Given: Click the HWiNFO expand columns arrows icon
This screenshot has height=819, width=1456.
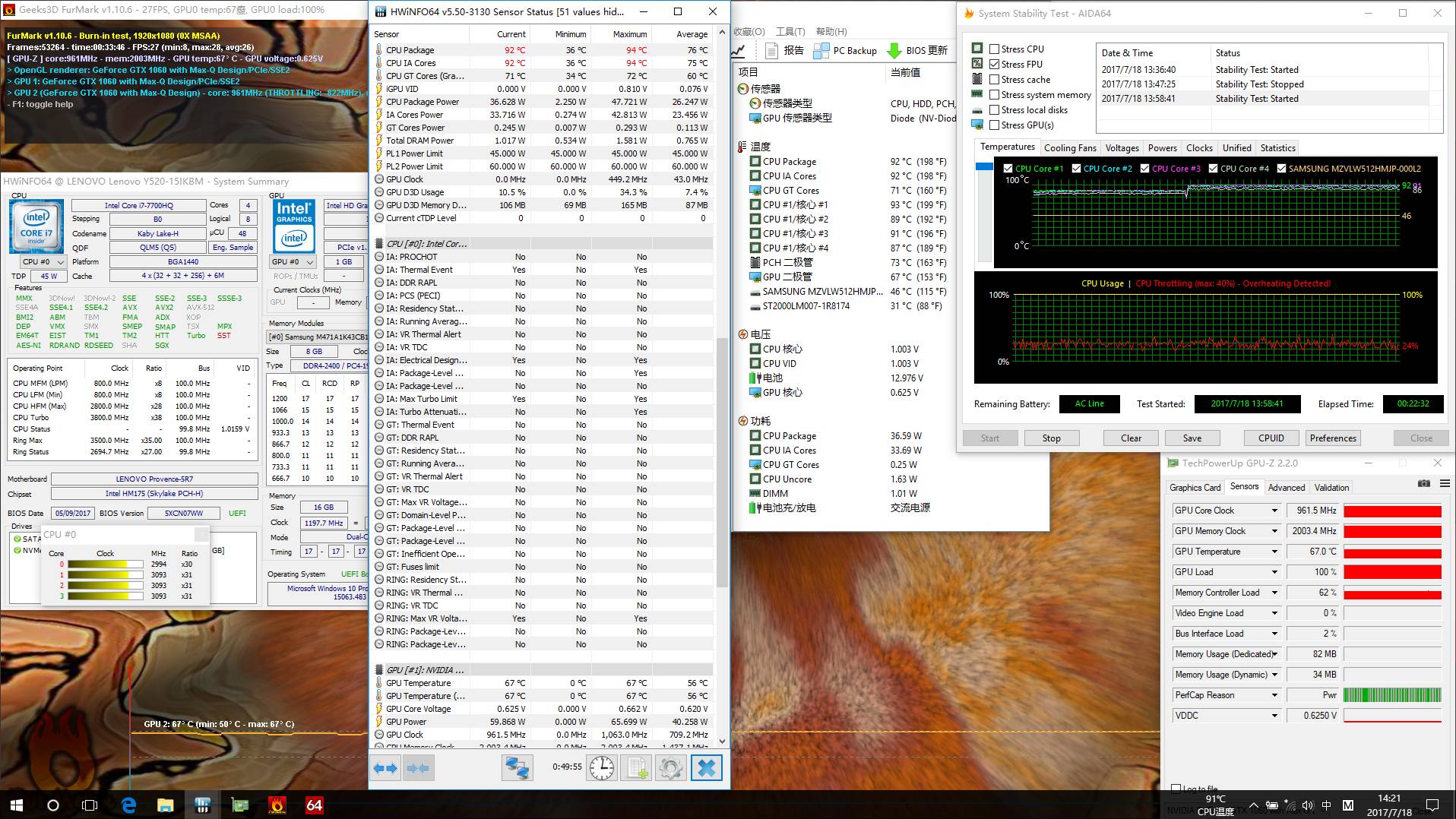Looking at the screenshot, I should coord(385,768).
